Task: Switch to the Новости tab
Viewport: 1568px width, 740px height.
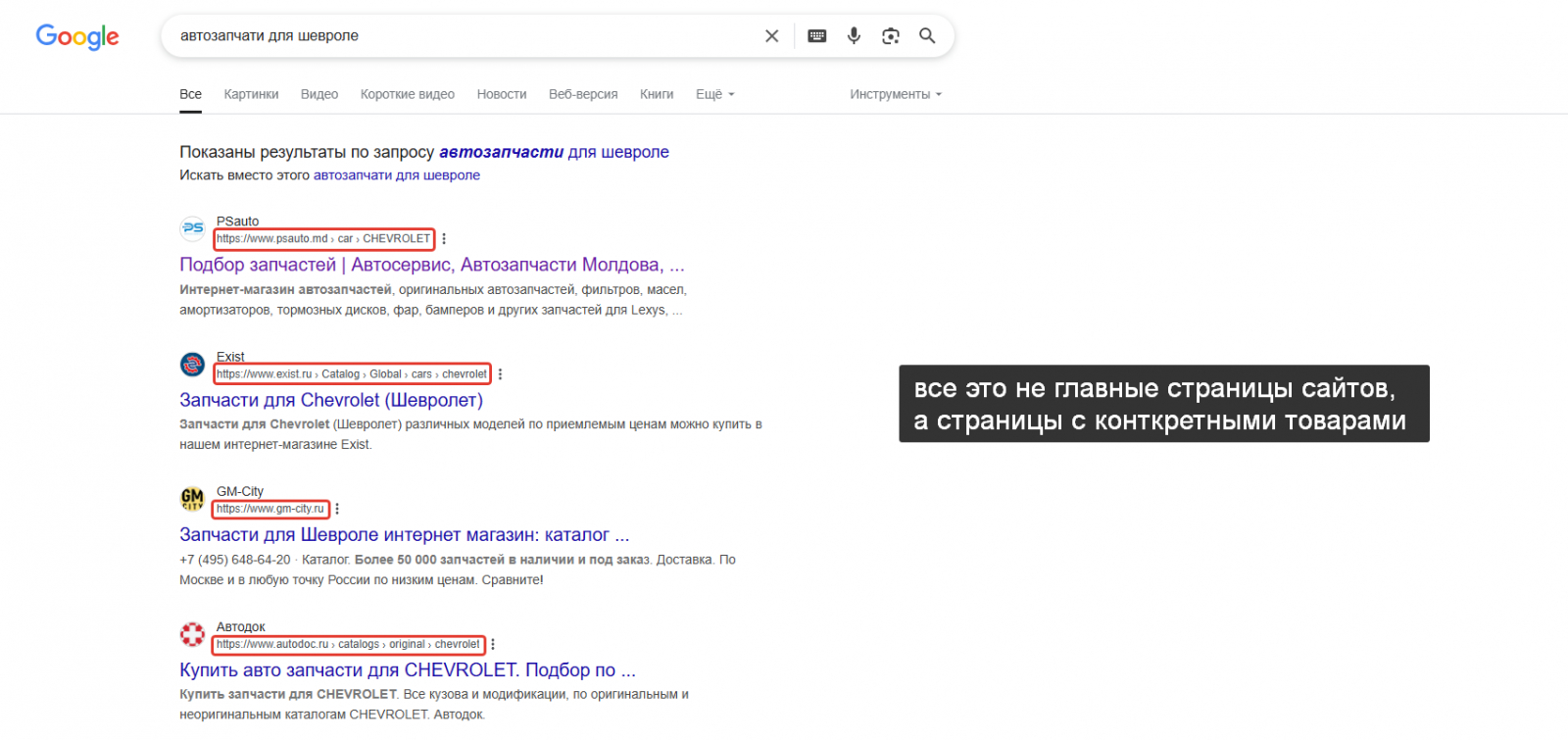Action: click(x=502, y=94)
